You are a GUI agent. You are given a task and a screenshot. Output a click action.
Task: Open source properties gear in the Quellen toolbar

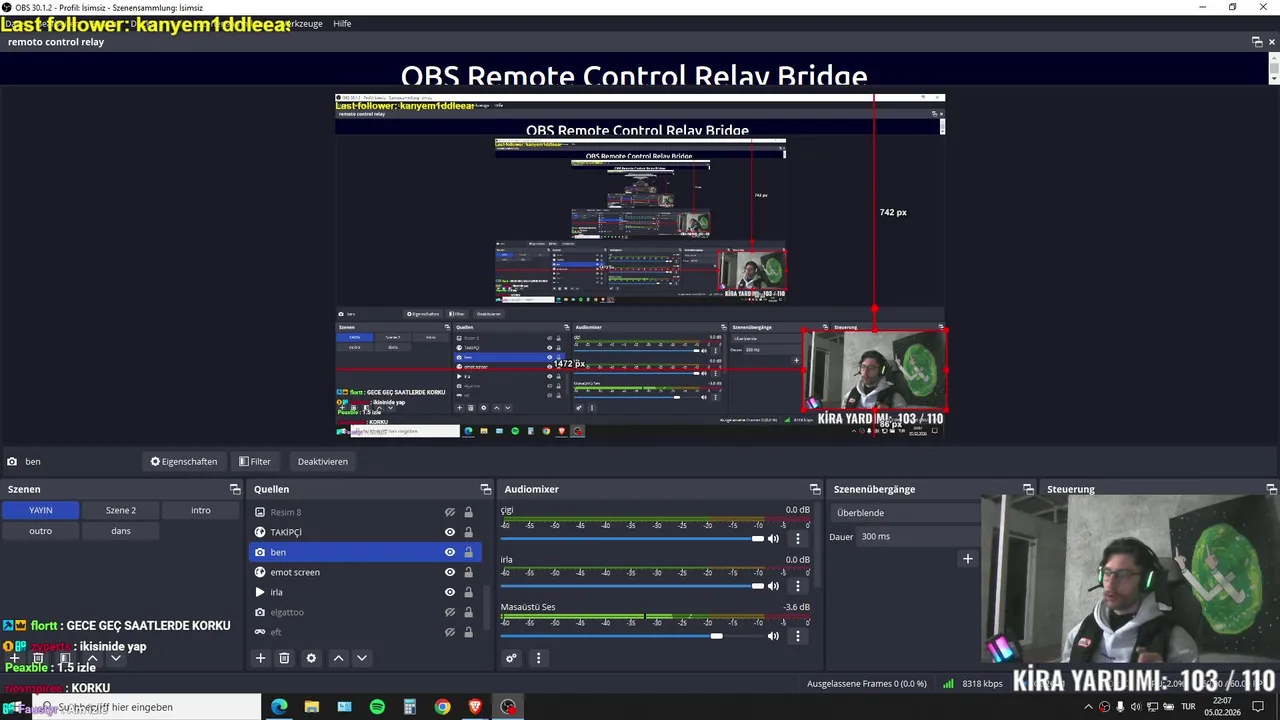coord(311,658)
